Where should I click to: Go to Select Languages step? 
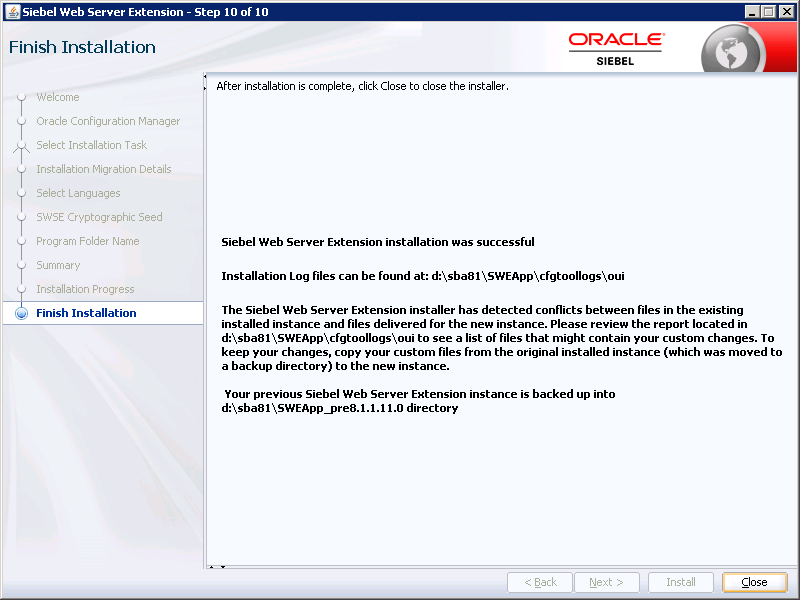tap(78, 193)
